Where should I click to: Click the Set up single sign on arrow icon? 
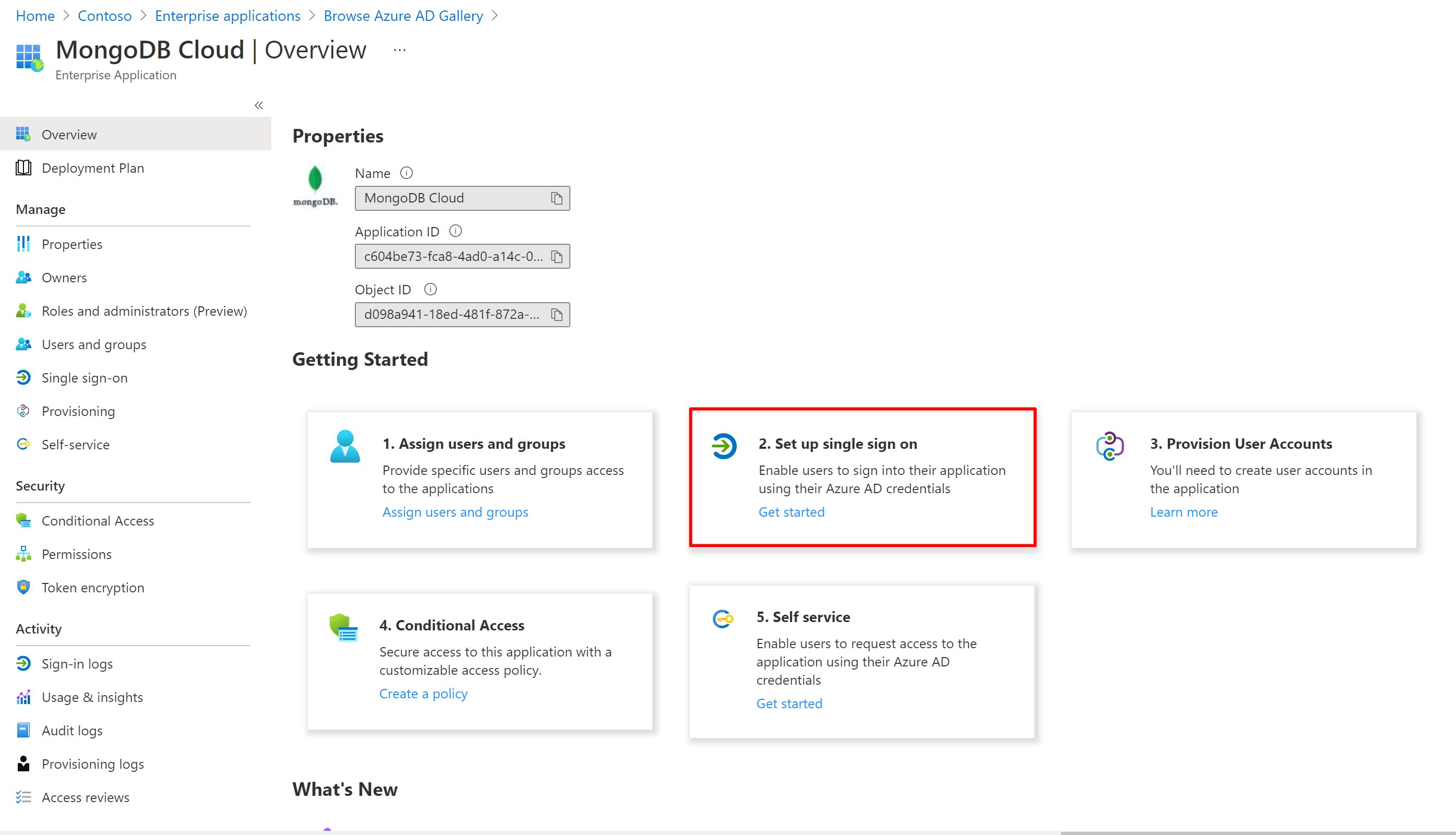point(724,446)
